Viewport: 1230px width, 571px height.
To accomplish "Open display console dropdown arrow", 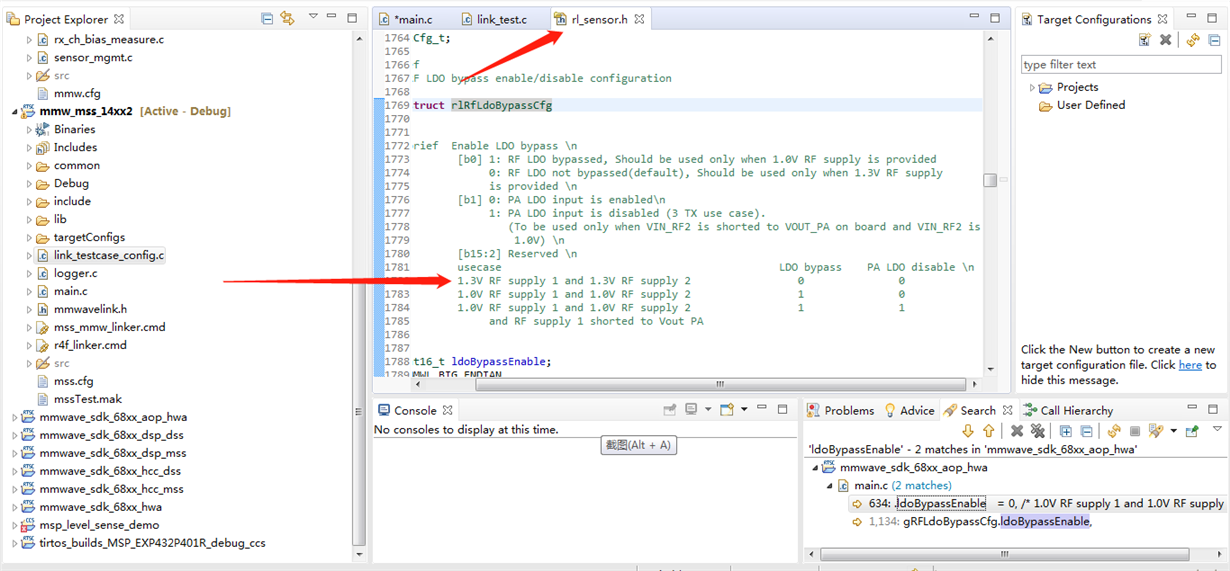I will [708, 410].
